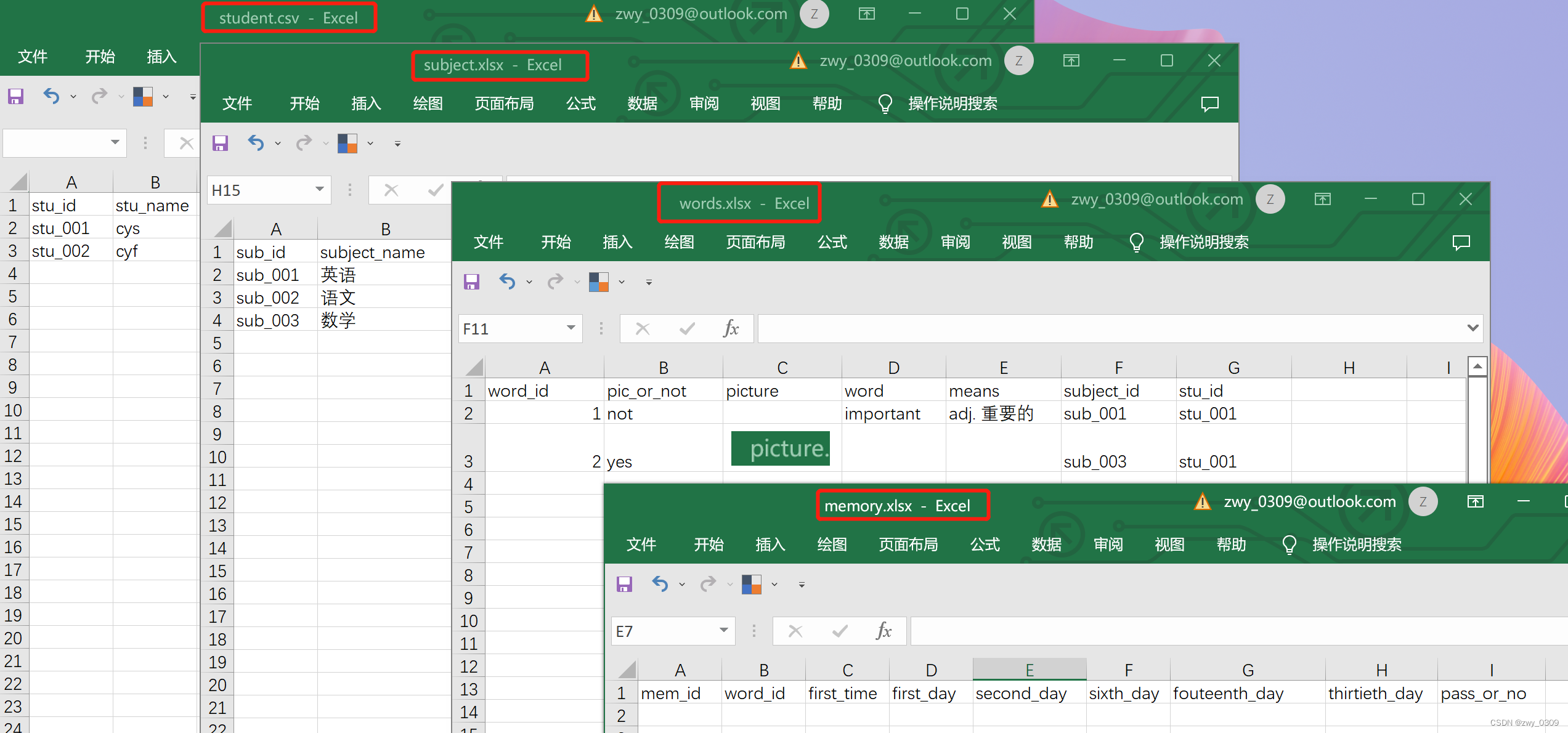Click lightbulb search icon in words.xlsx ribbon
Image resolution: width=1568 pixels, height=733 pixels.
pyautogui.click(x=1136, y=242)
